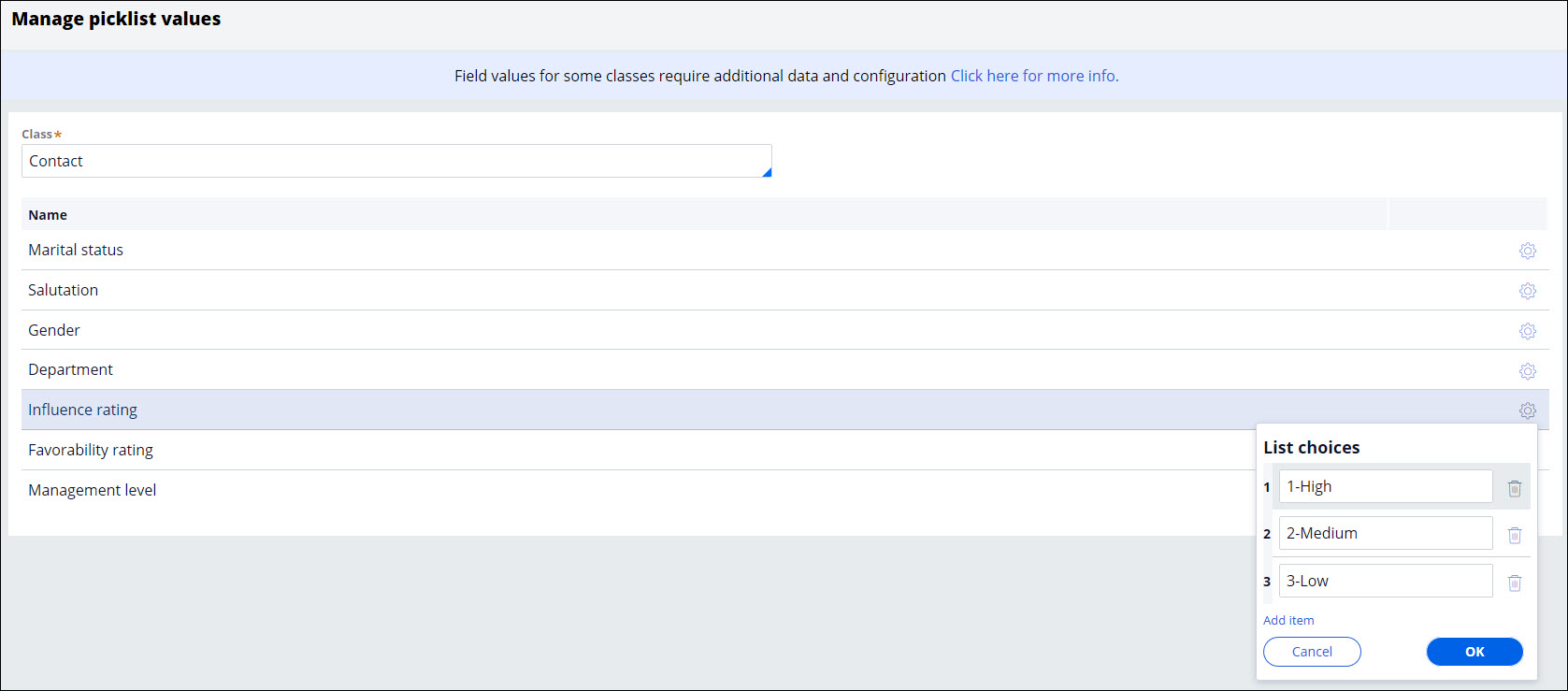The image size is (1568, 691).
Task: Click into the 2-Medium input field
Action: click(1385, 533)
